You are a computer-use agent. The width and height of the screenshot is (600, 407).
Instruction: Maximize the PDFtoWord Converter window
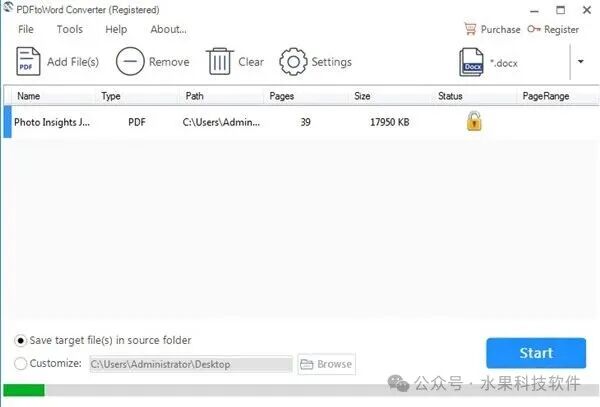click(x=560, y=10)
